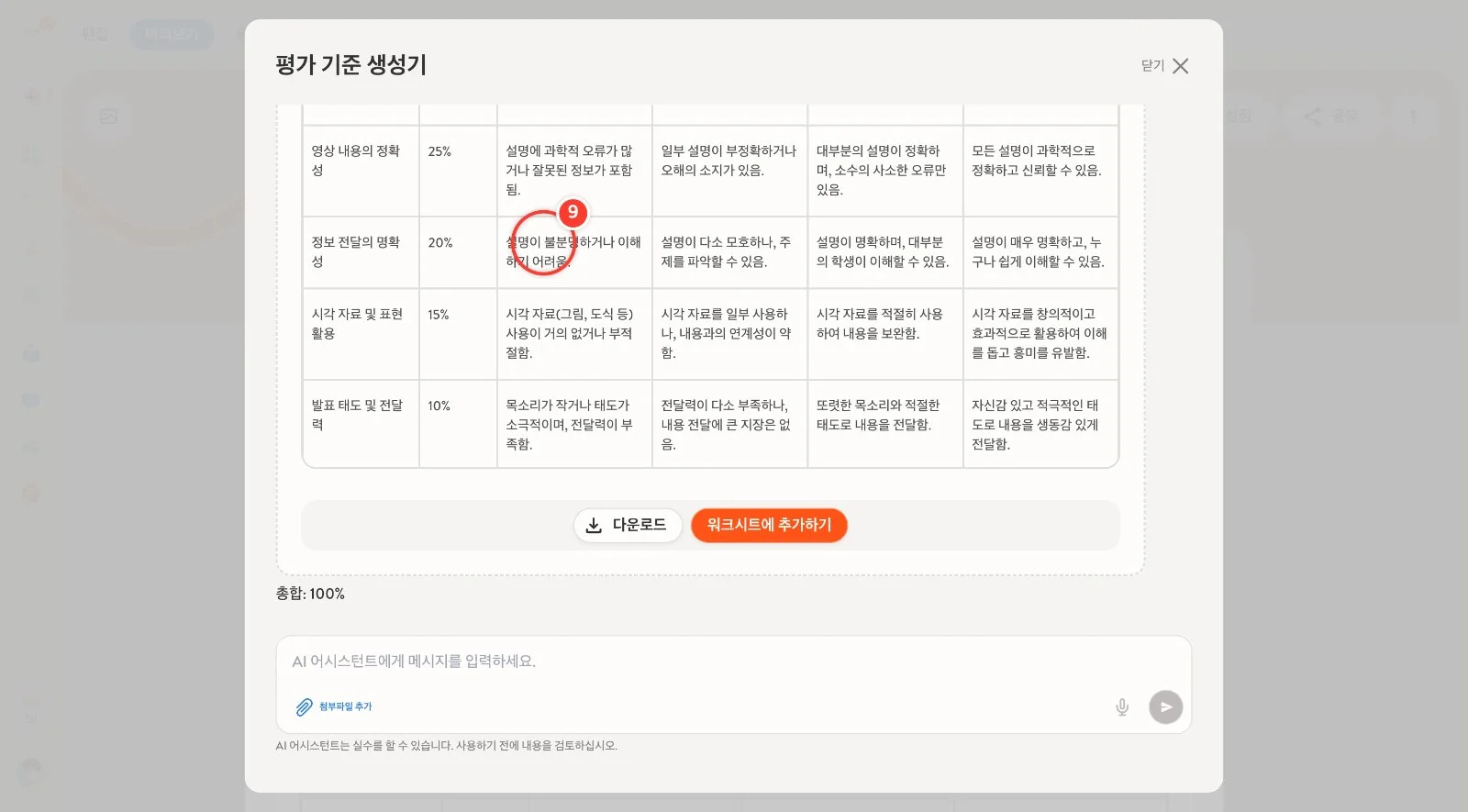Click the 10% weight cell
The image size is (1468, 812).
[x=458, y=424]
